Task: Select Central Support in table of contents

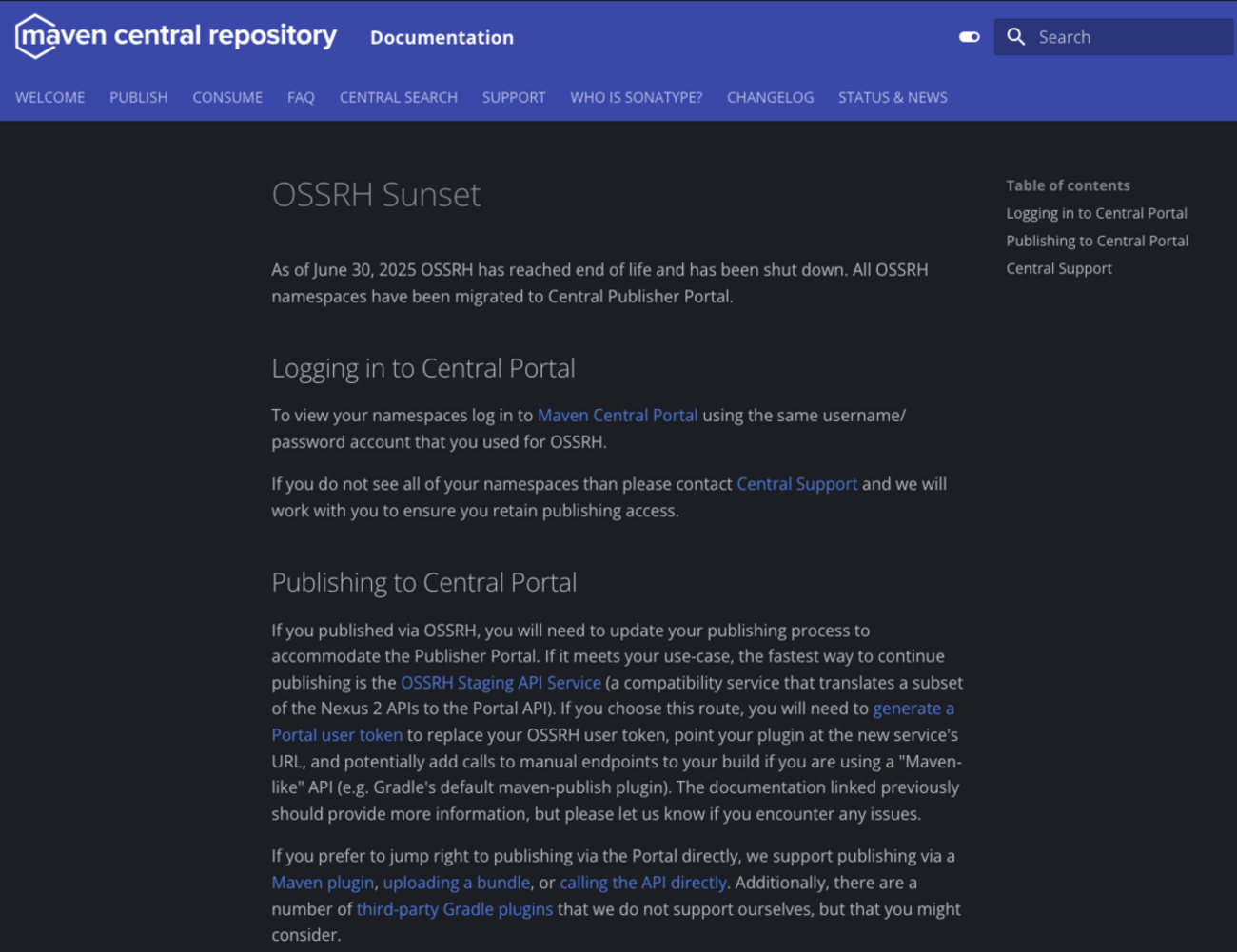Action: click(1059, 268)
